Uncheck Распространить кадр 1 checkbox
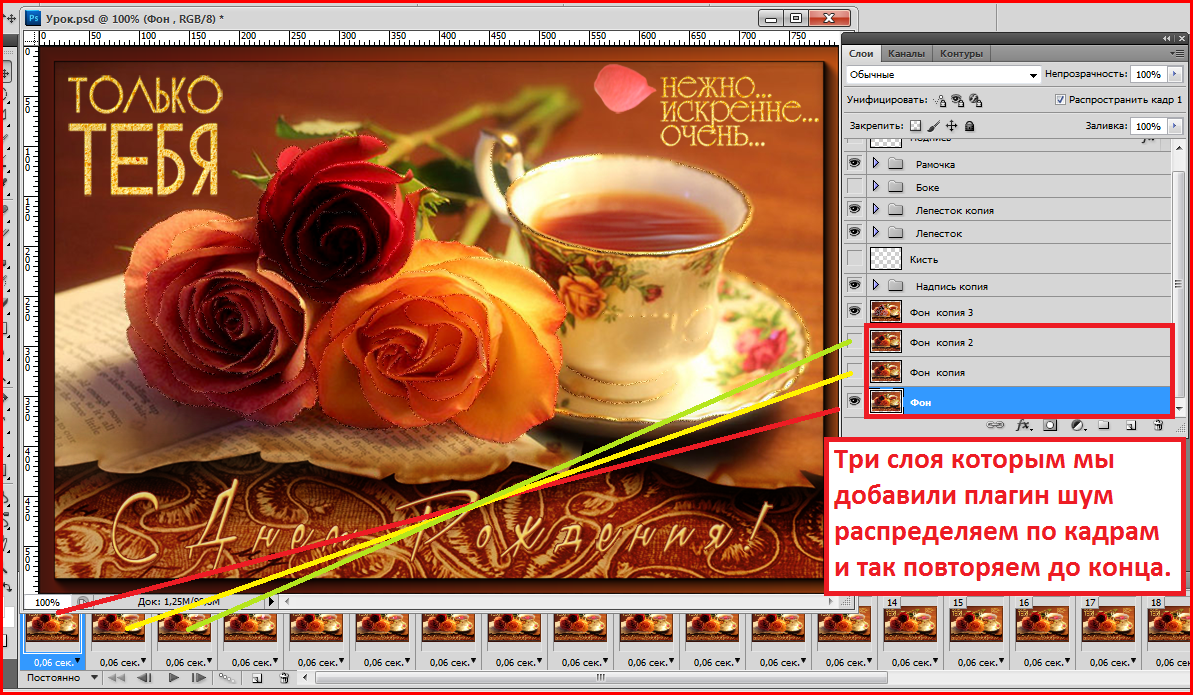Image resolution: width=1193 pixels, height=695 pixels. [x=1061, y=100]
